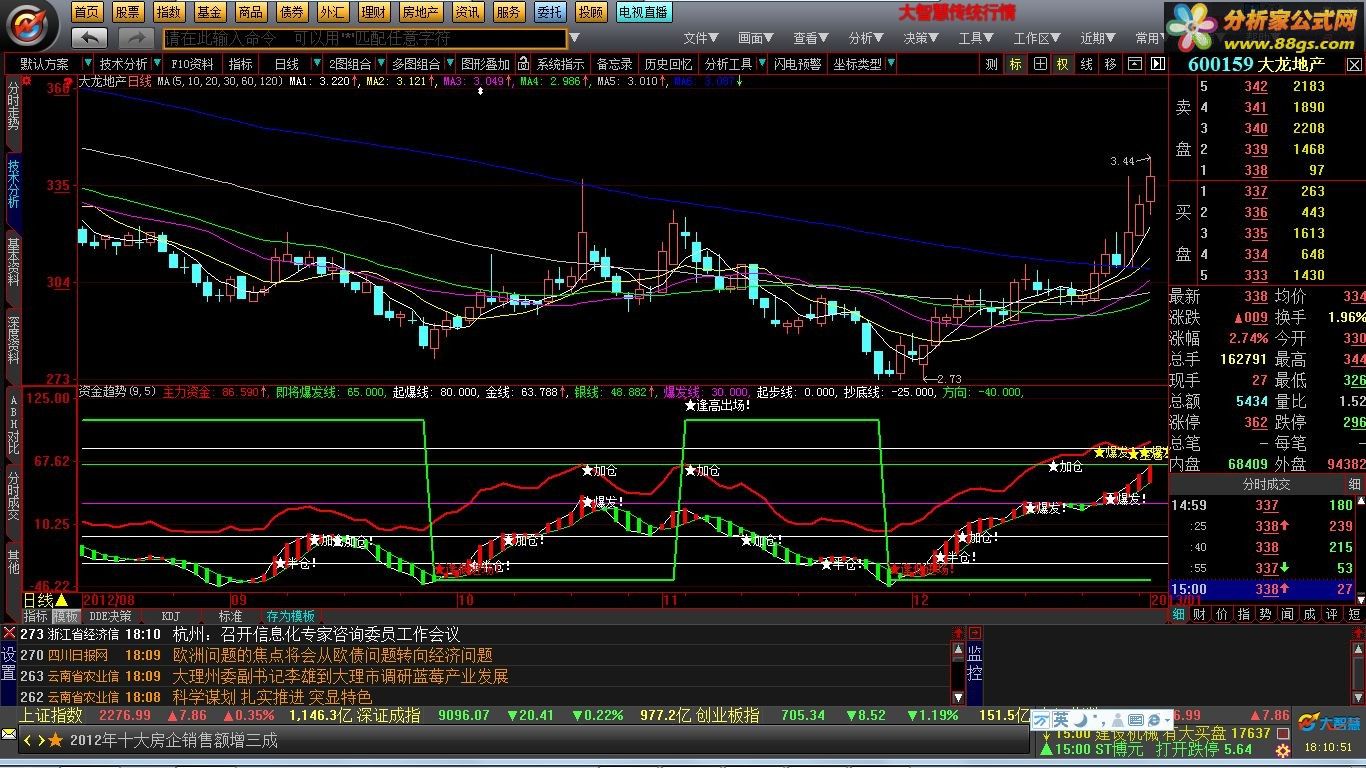Viewport: 1366px width, 768px height.
Task: Select the 基本资料 vertical side tab
Action: coord(13,261)
